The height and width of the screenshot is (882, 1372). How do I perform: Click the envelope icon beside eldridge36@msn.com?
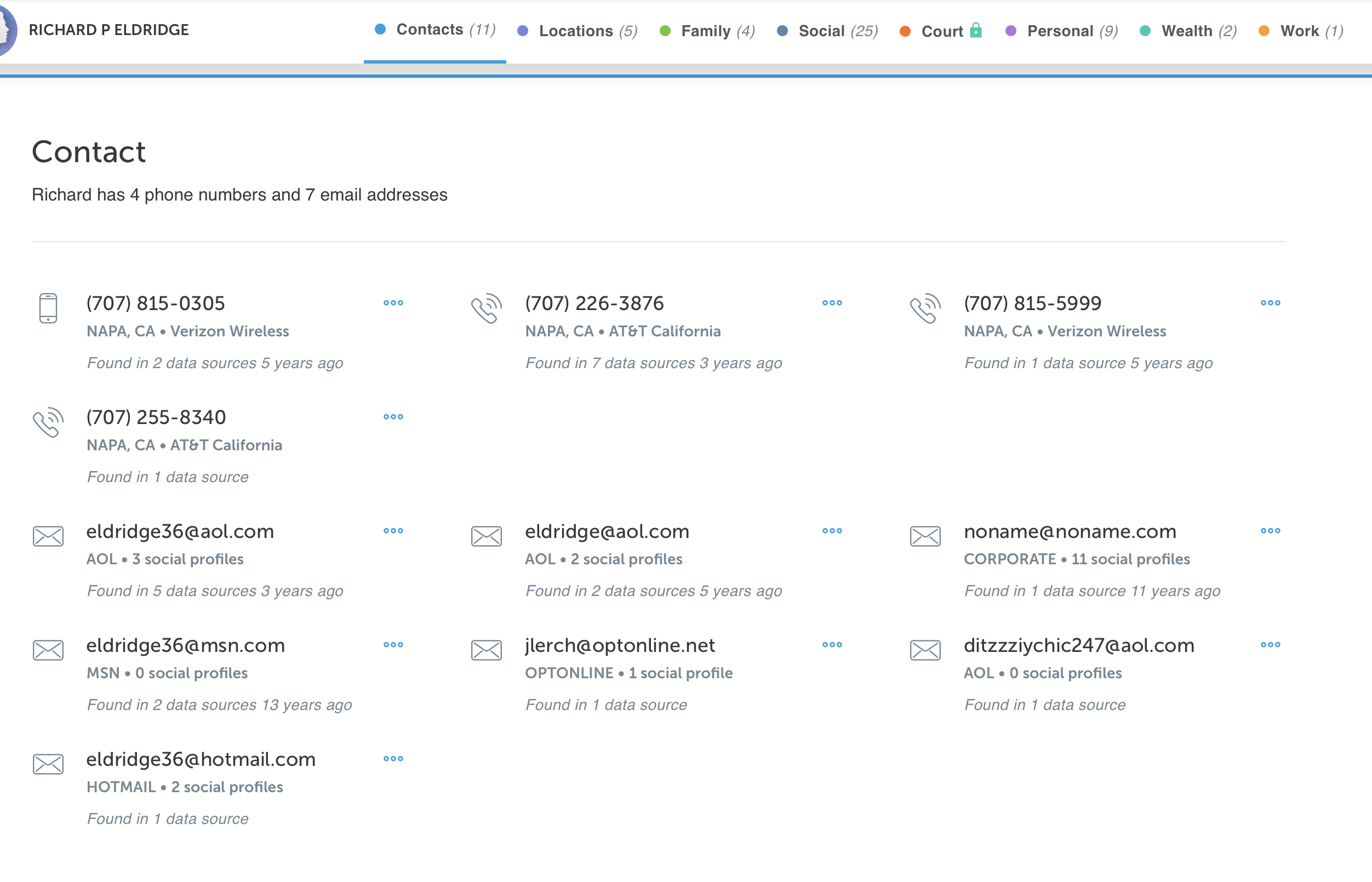point(48,650)
